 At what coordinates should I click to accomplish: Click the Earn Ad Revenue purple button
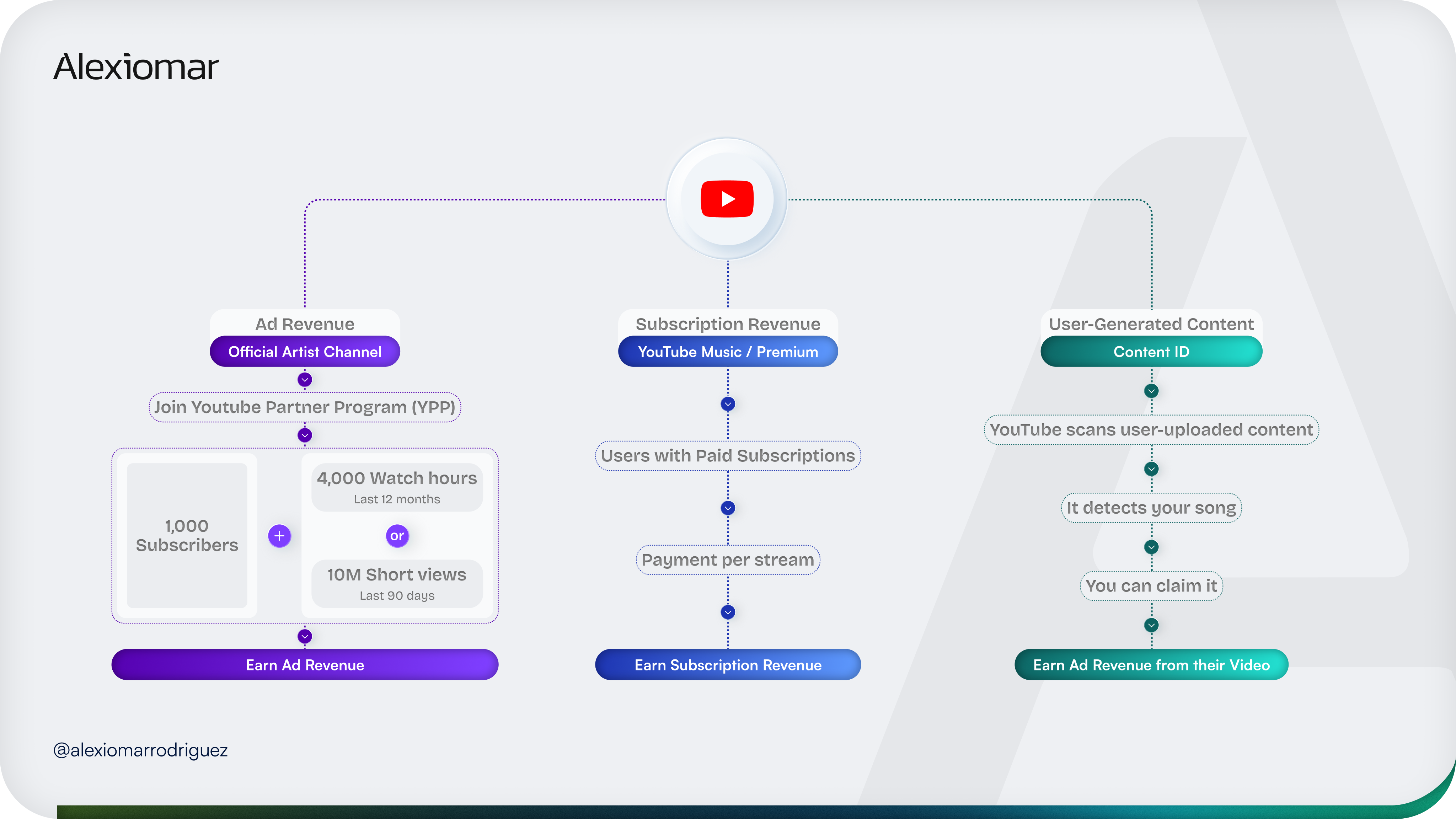[305, 665]
